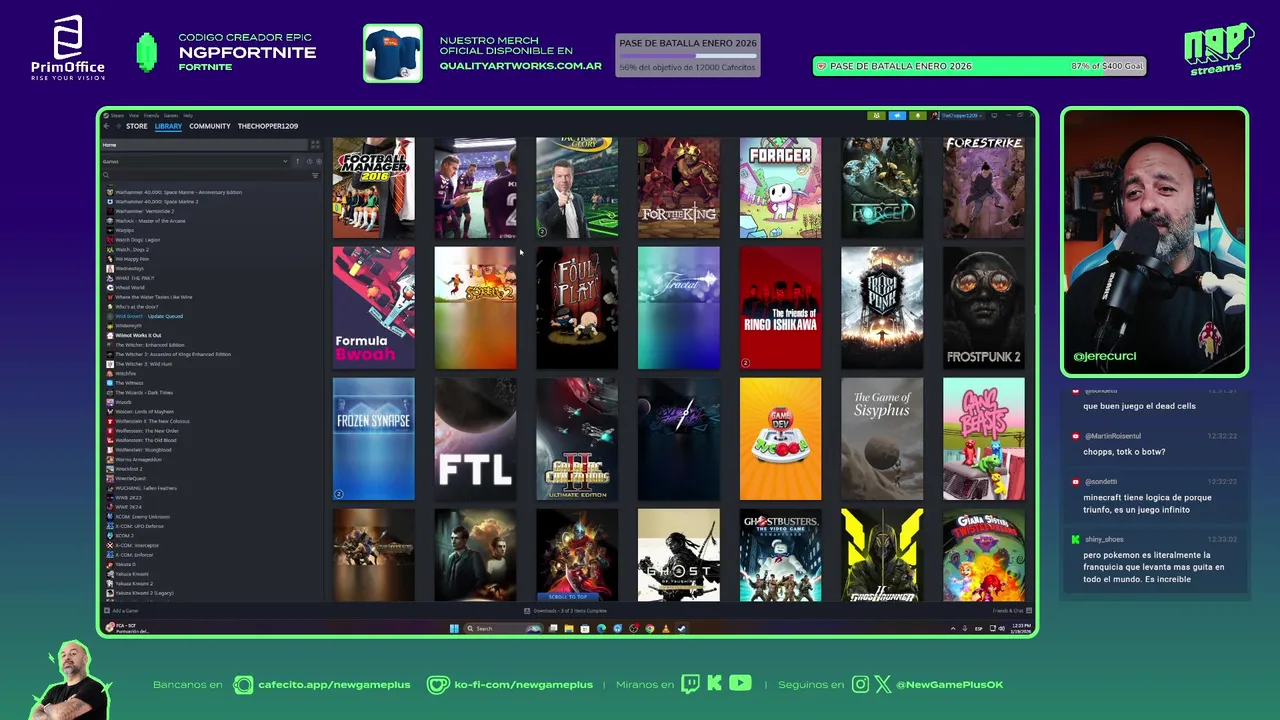Open Frostpunk game cover
The width and height of the screenshot is (1280, 720).
(882, 308)
